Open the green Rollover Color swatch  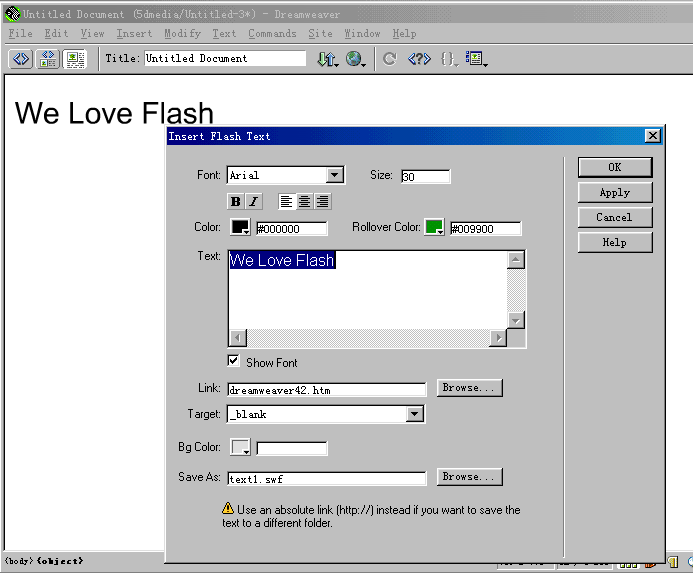pos(434,227)
